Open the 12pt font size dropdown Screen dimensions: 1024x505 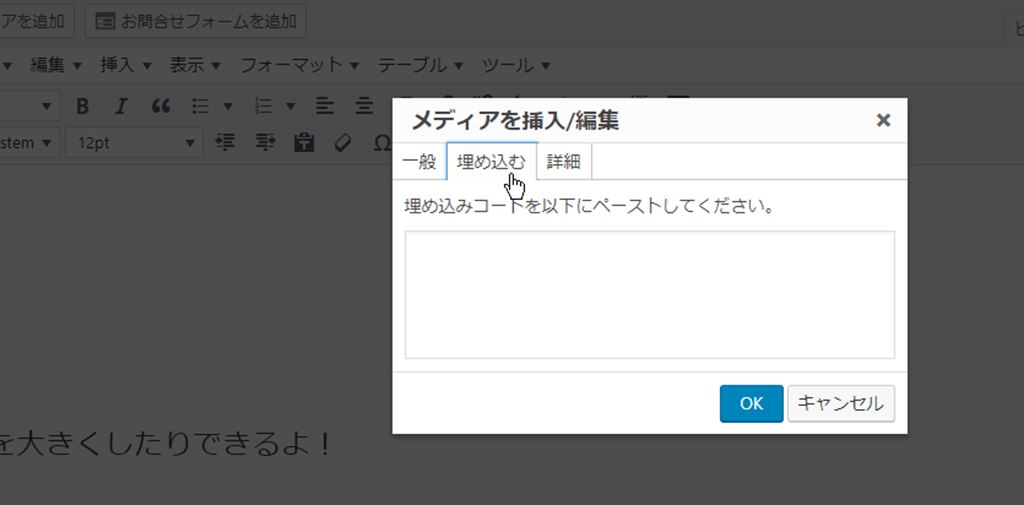point(134,143)
